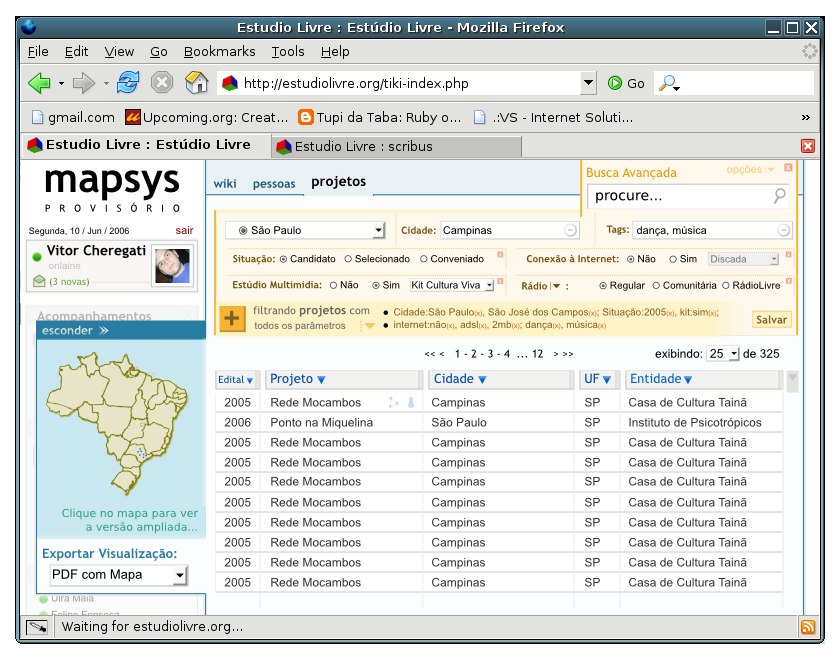Screen dimensions: 840x660
Task: Select Rádio Comunitária radio
Action: [656, 286]
